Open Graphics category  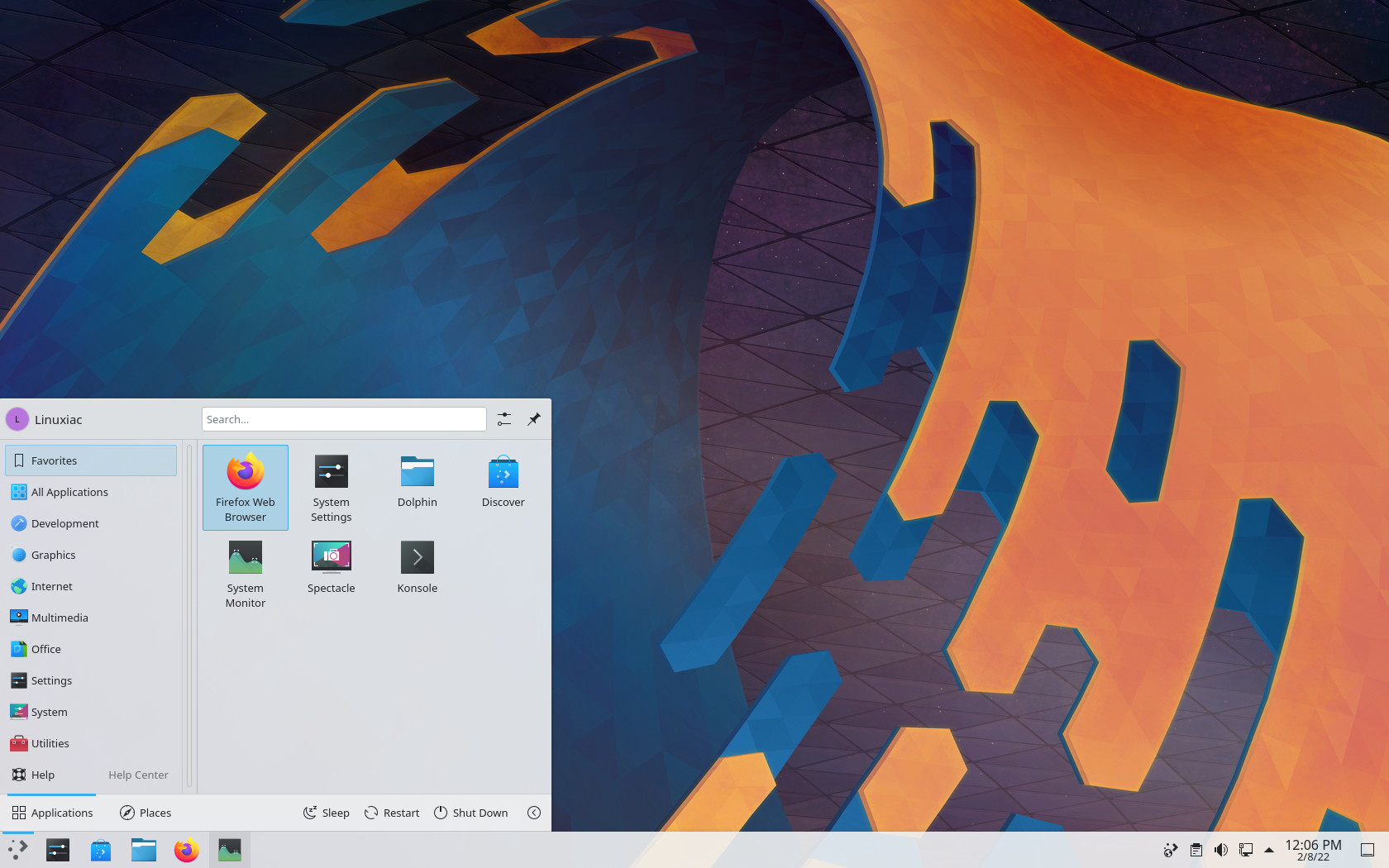(x=91, y=555)
